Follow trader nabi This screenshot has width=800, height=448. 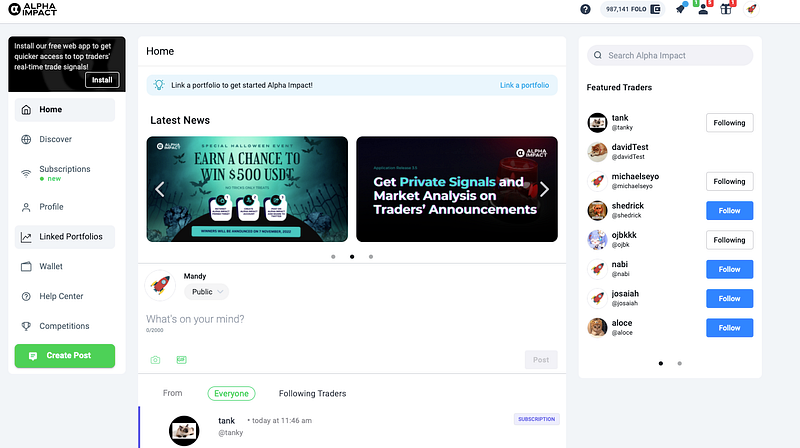(x=730, y=269)
